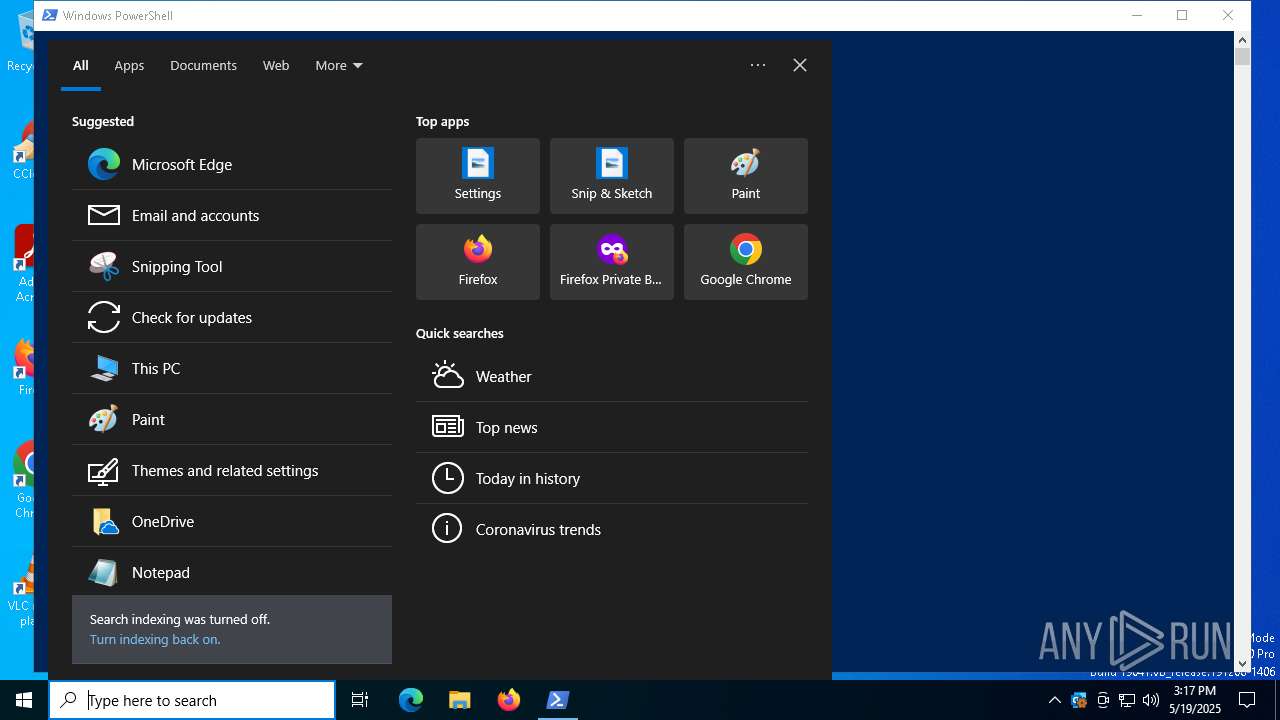Click Turn indexing back on link
Screen dimensions: 1280x720
[155, 639]
